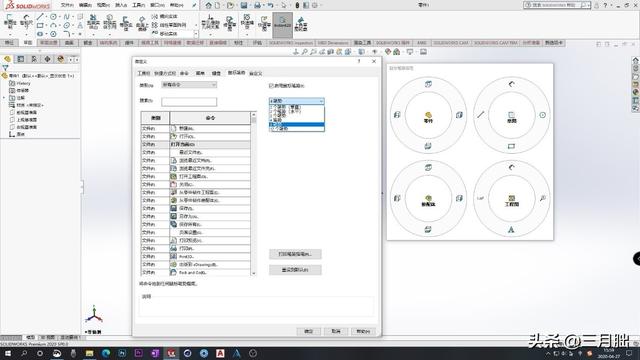Image resolution: width=640 pixels, height=360 pixels.
Task: Switch to the 键盘 tab in dialog
Action: click(x=216, y=73)
